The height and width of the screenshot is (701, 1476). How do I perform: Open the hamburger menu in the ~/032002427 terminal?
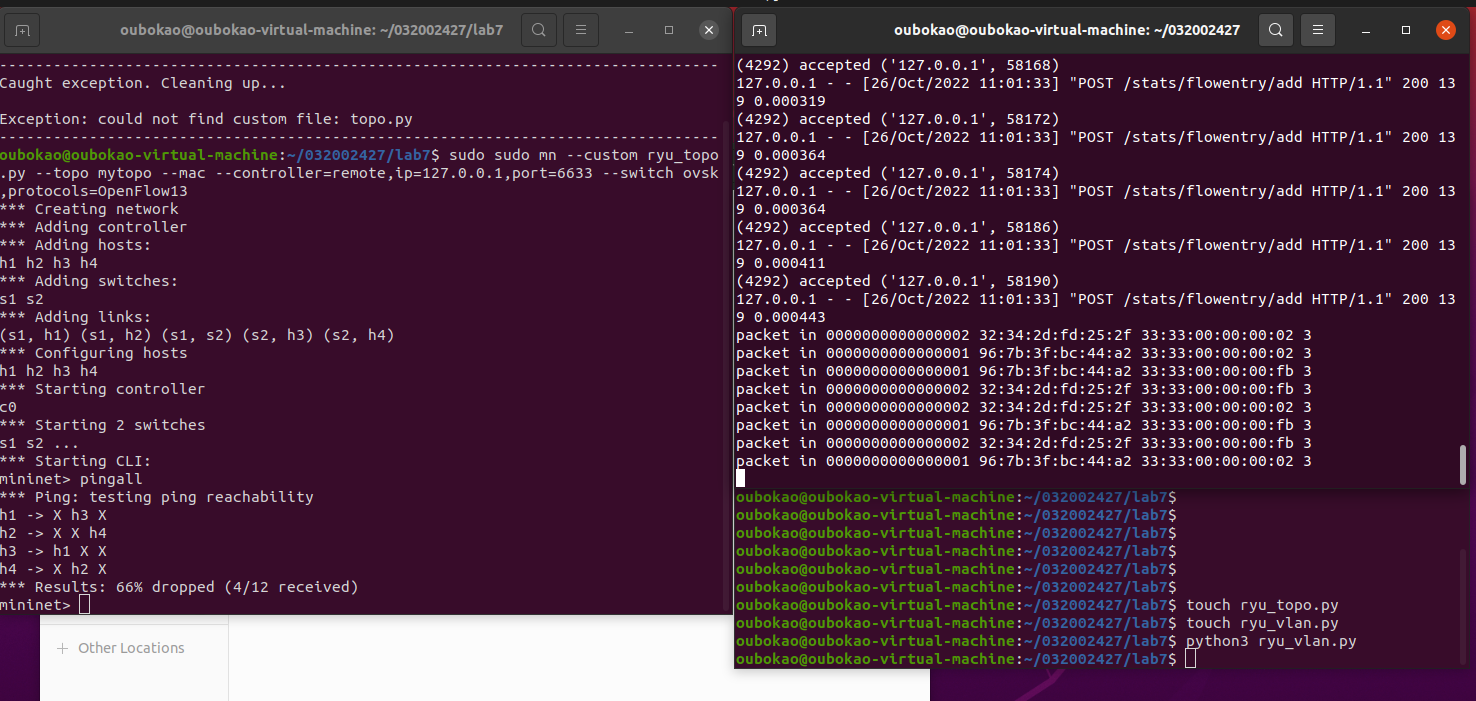click(1319, 30)
